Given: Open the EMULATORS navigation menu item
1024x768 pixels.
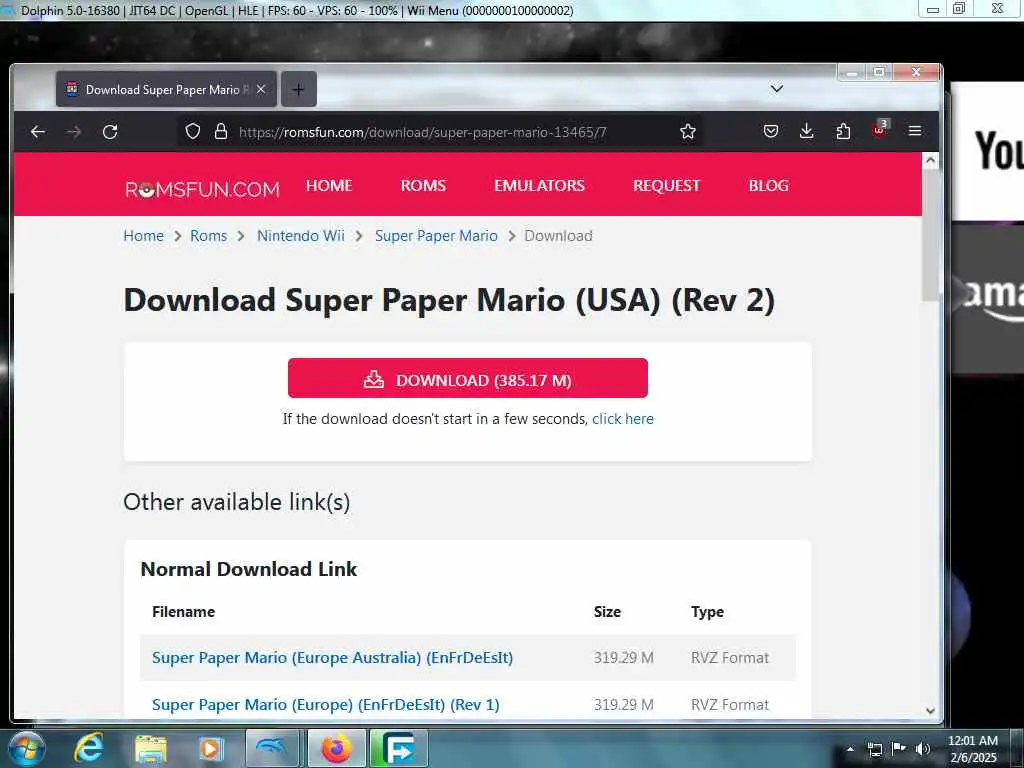Looking at the screenshot, I should pos(539,185).
